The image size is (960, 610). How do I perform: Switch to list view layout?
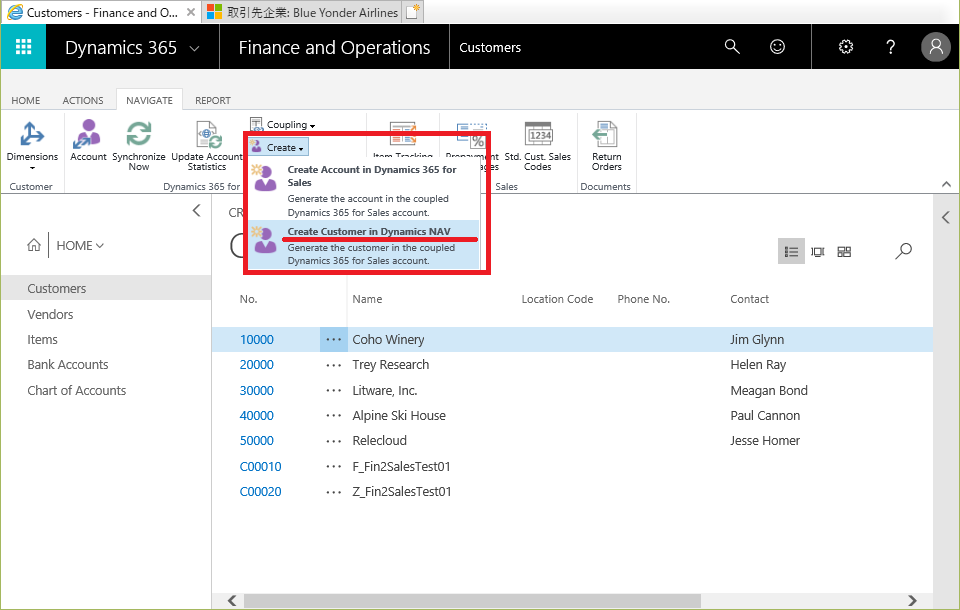pos(791,252)
